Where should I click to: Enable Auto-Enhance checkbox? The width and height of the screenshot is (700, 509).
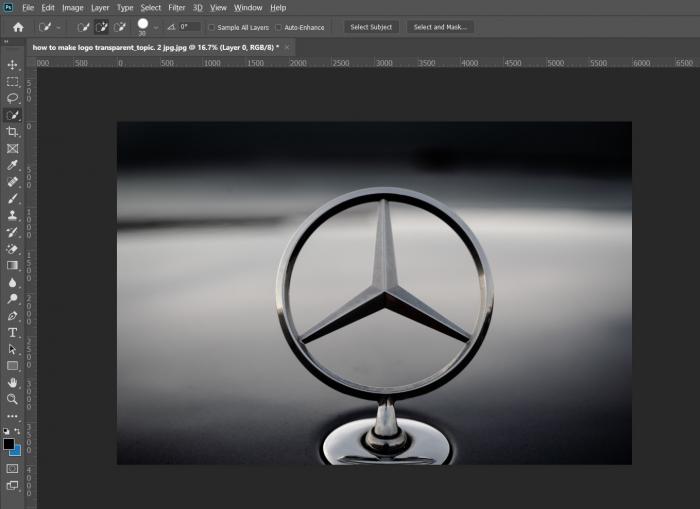click(x=279, y=28)
